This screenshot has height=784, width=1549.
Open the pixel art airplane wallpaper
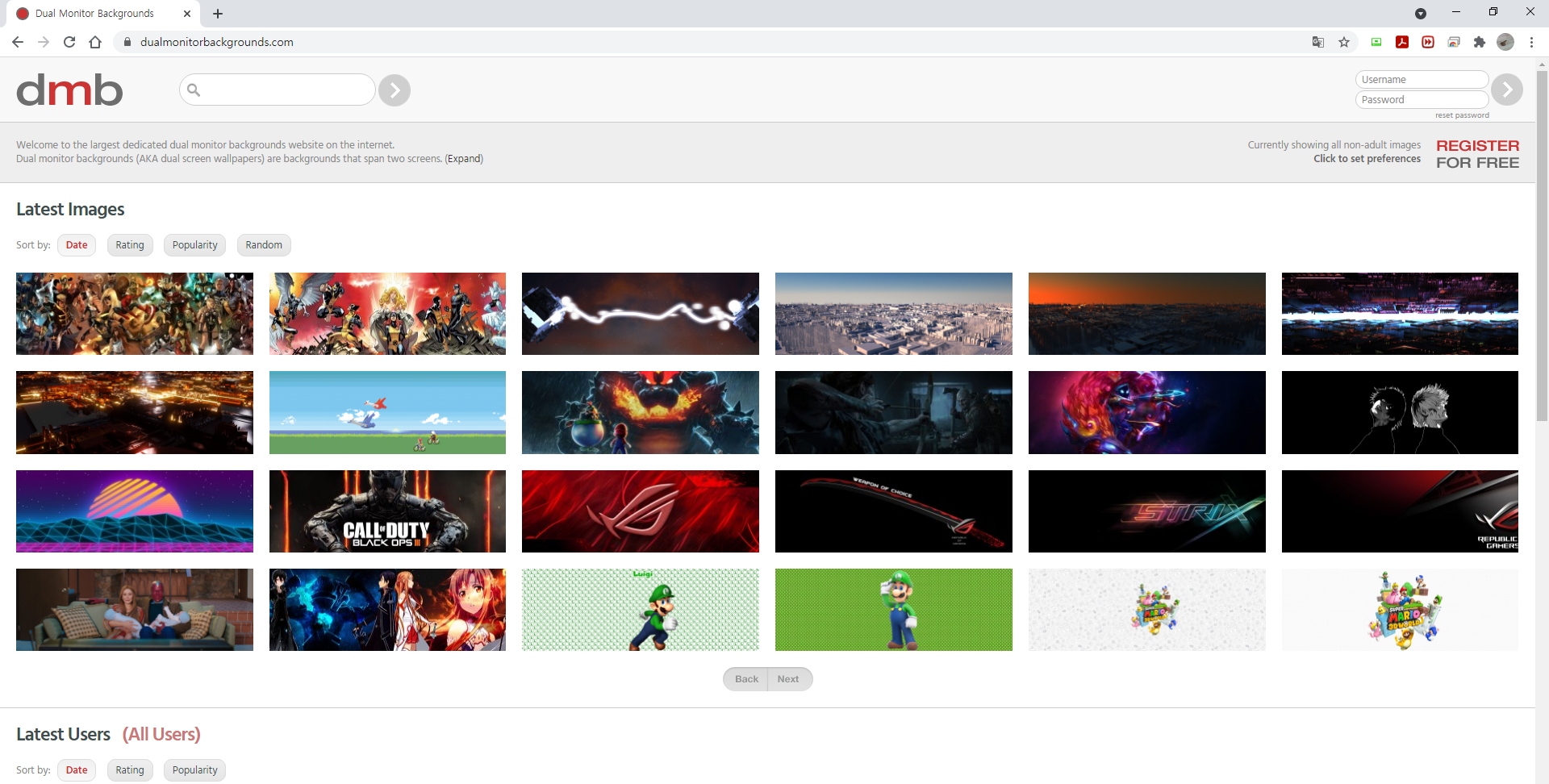(387, 412)
